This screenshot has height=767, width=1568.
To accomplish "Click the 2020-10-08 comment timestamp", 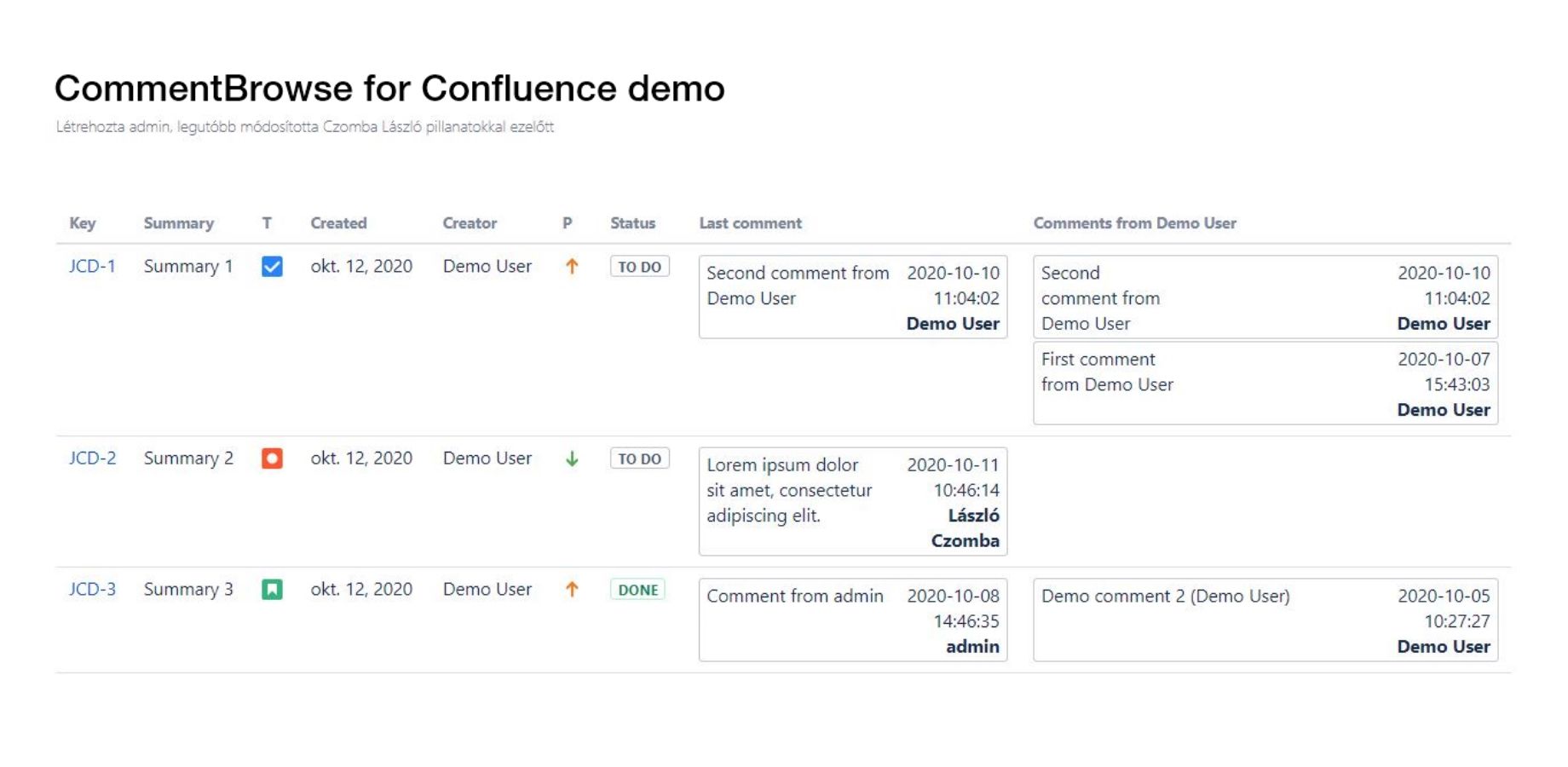I will pyautogui.click(x=954, y=608).
